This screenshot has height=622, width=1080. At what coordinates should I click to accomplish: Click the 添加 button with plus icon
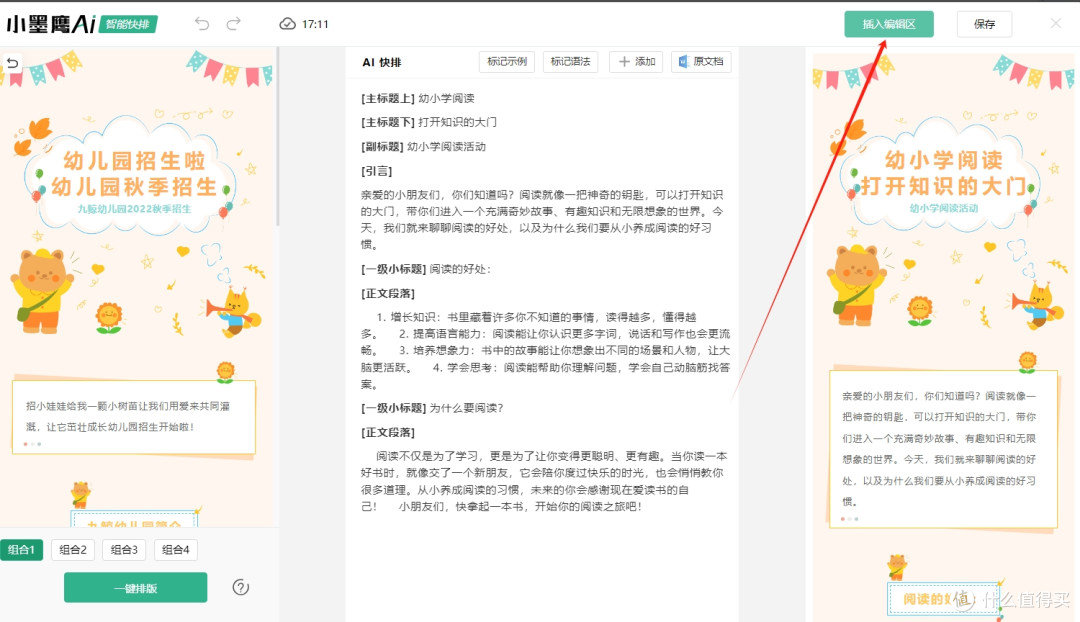point(636,62)
